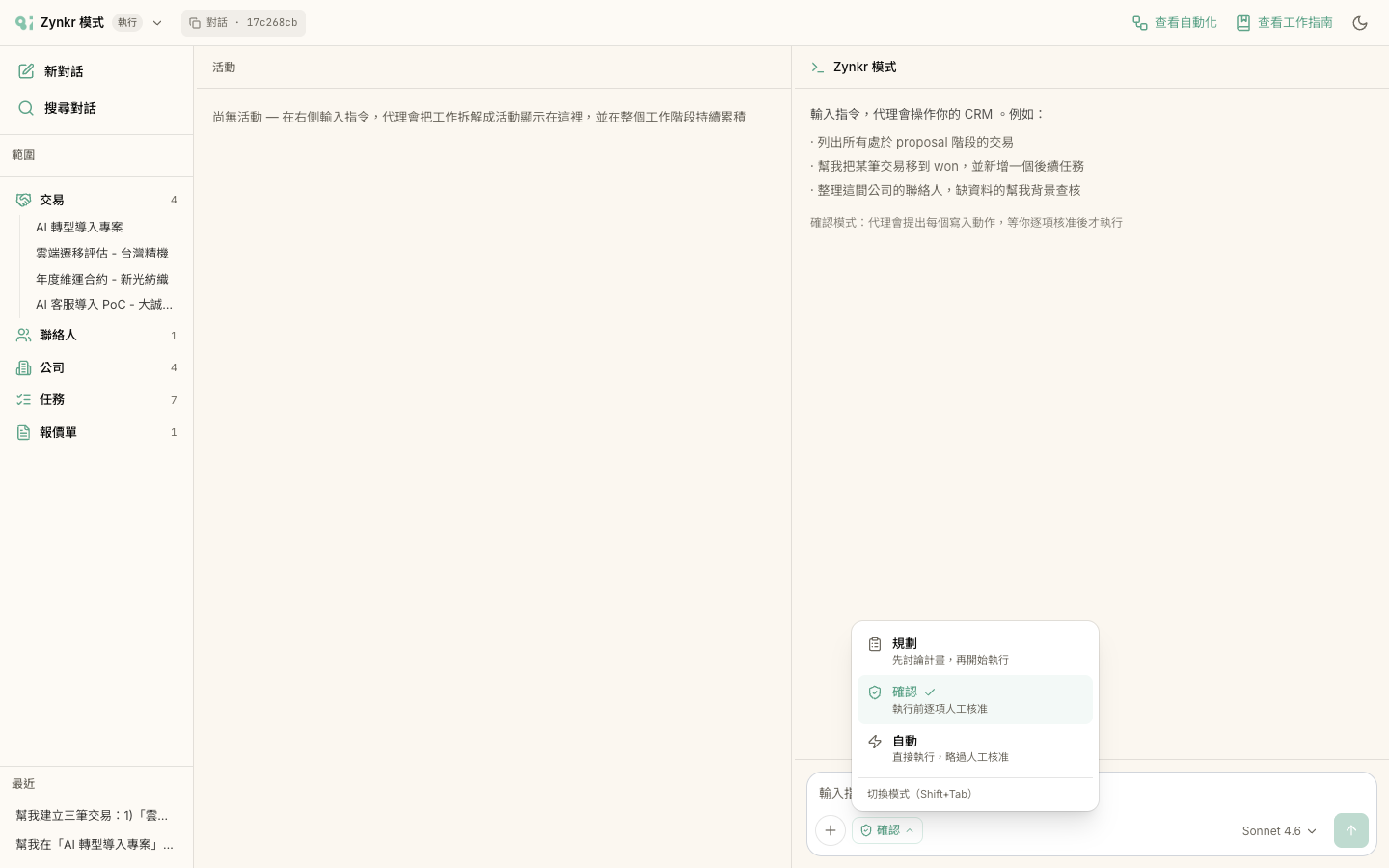Start a 新對話
1389x868 pixels.
tap(96, 71)
